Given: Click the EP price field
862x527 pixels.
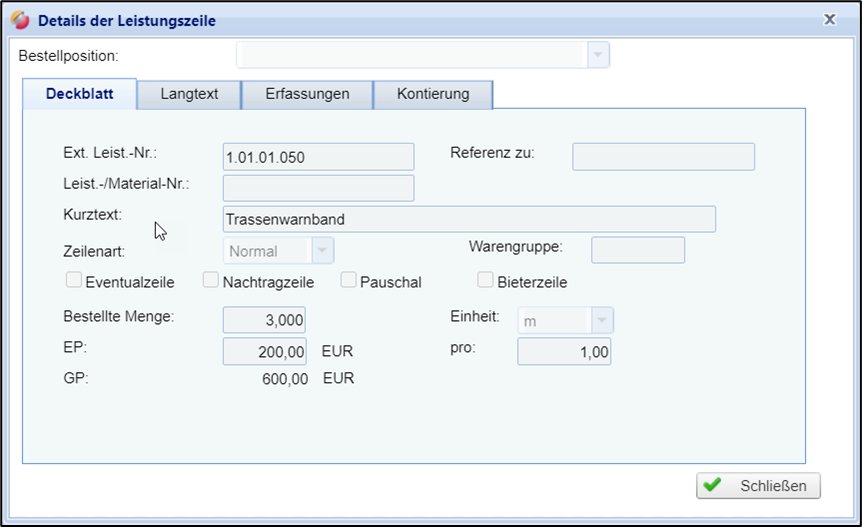Looking at the screenshot, I should (x=264, y=352).
